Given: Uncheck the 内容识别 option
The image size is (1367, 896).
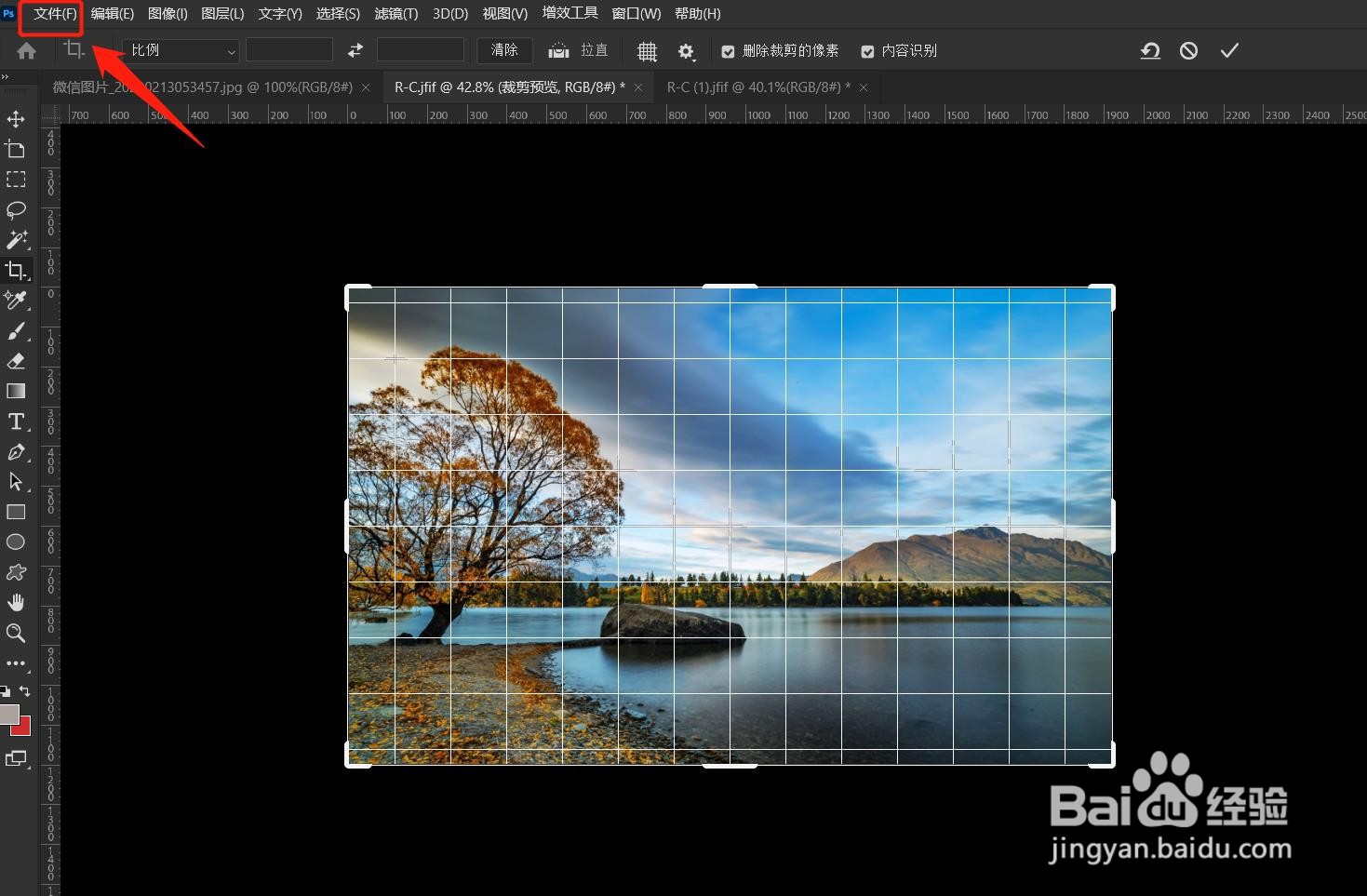Looking at the screenshot, I should tap(868, 51).
